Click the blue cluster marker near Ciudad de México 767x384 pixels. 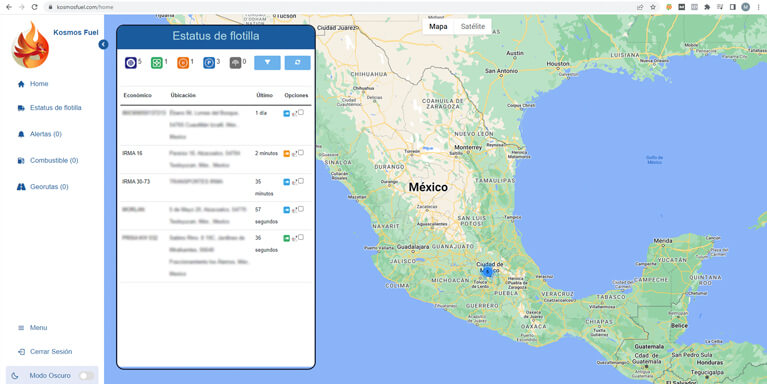[x=487, y=271]
